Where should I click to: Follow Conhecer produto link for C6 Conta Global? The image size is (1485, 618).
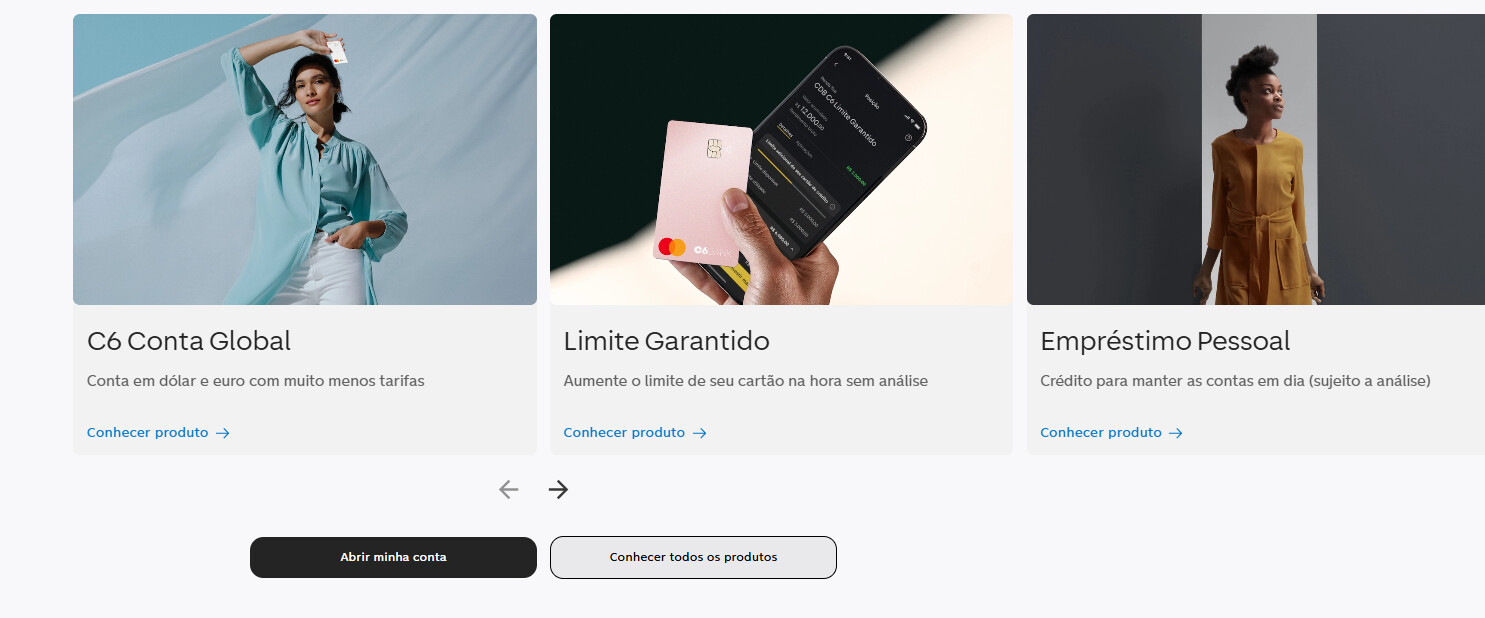148,433
